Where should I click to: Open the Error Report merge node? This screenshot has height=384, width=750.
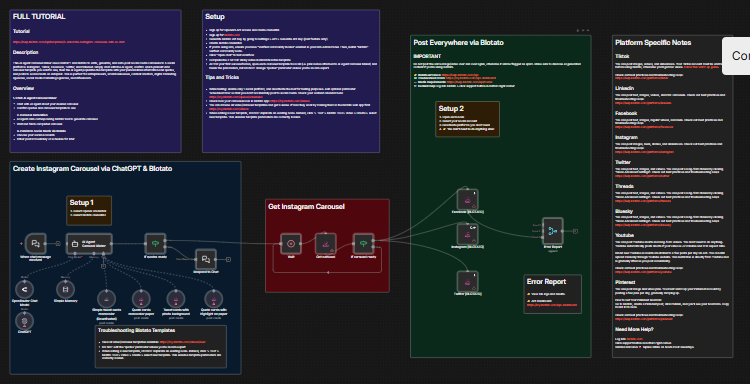[552, 231]
